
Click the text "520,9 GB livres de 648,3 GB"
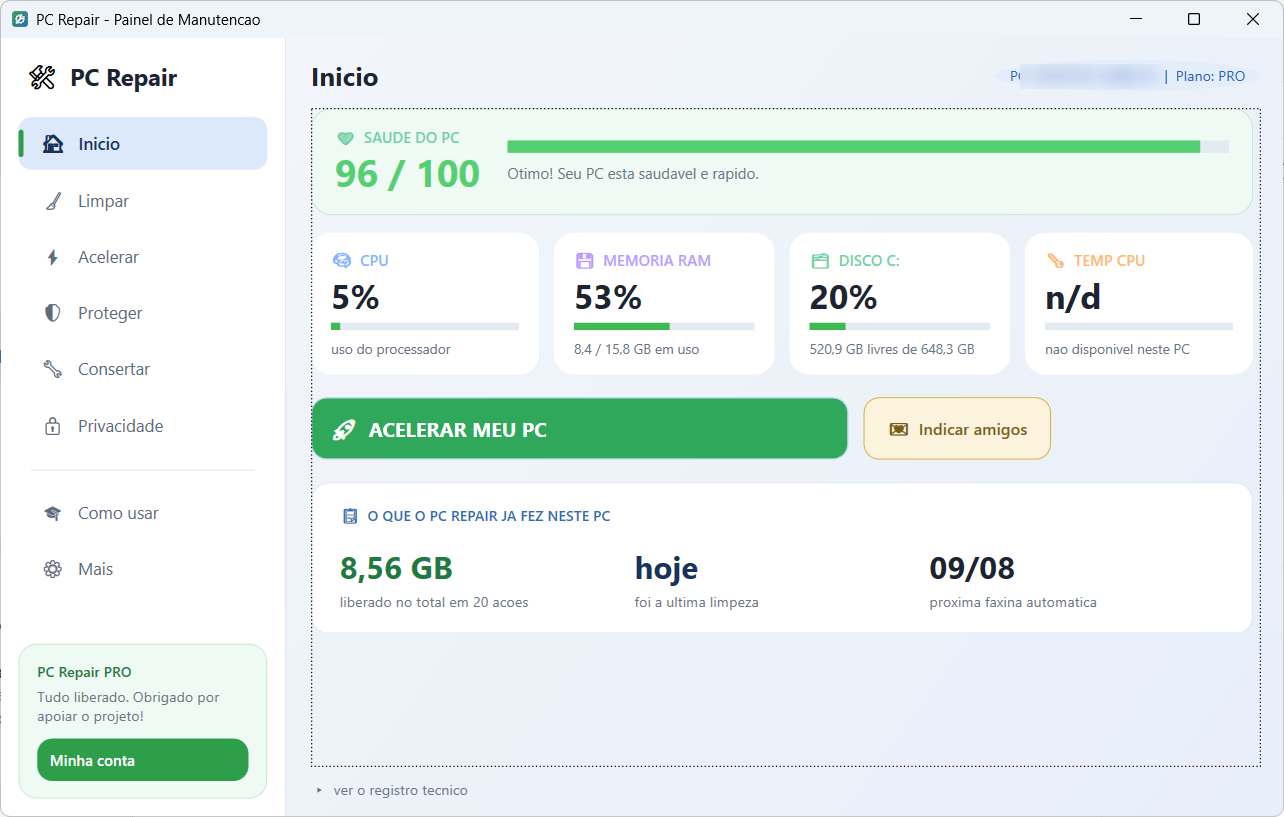pyautogui.click(x=892, y=350)
